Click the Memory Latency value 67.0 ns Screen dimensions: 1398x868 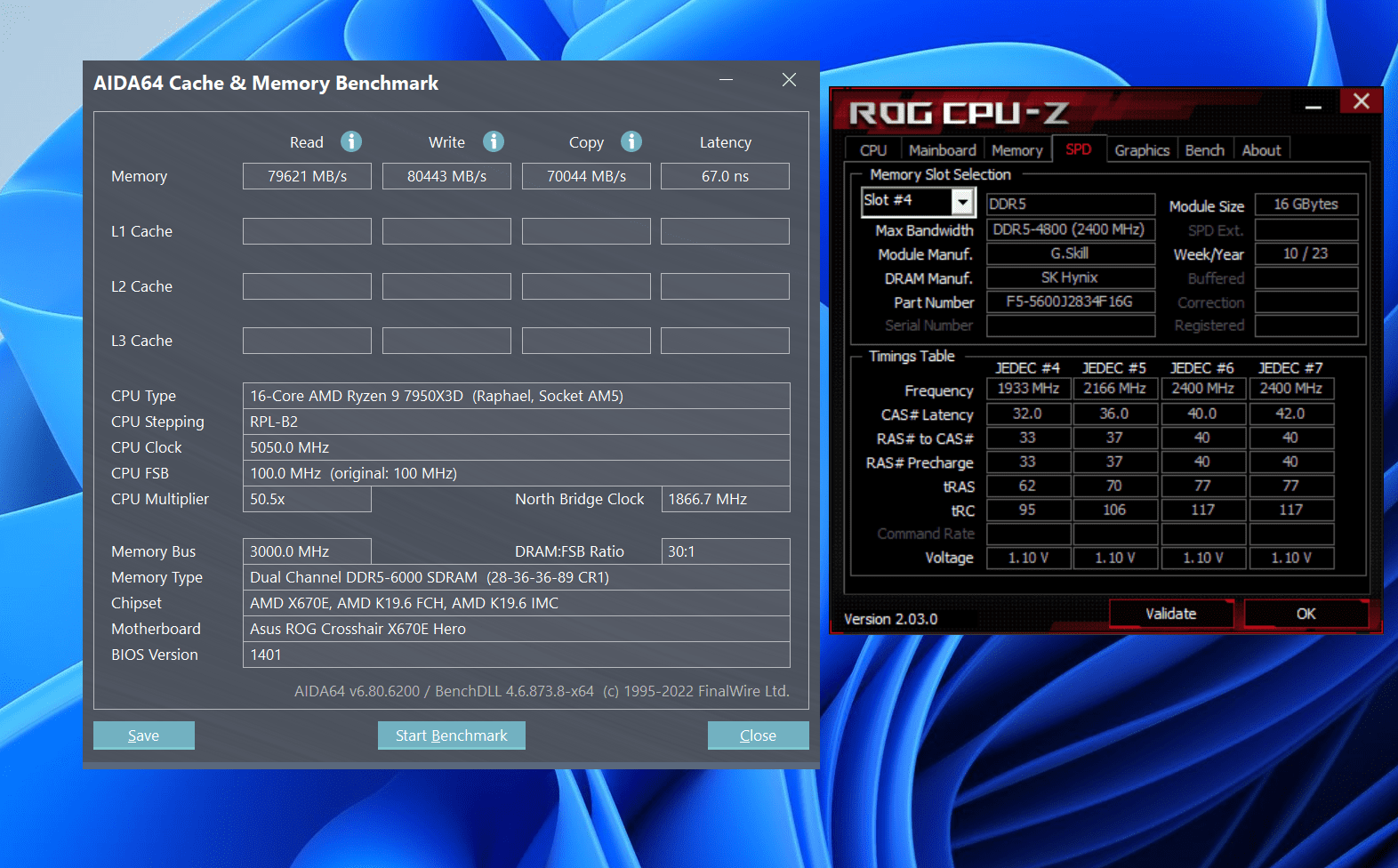click(x=725, y=176)
